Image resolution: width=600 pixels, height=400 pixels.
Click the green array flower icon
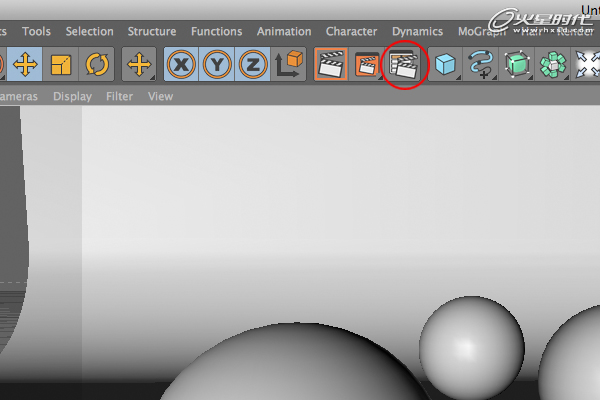coord(552,66)
